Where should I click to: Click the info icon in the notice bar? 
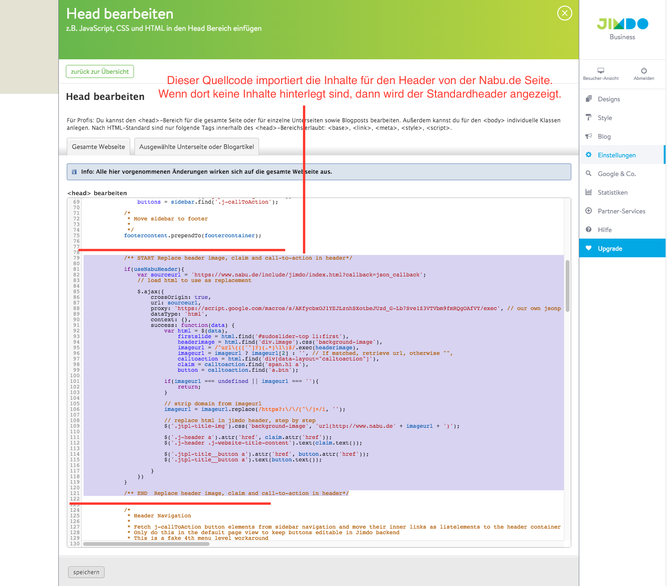(74, 172)
